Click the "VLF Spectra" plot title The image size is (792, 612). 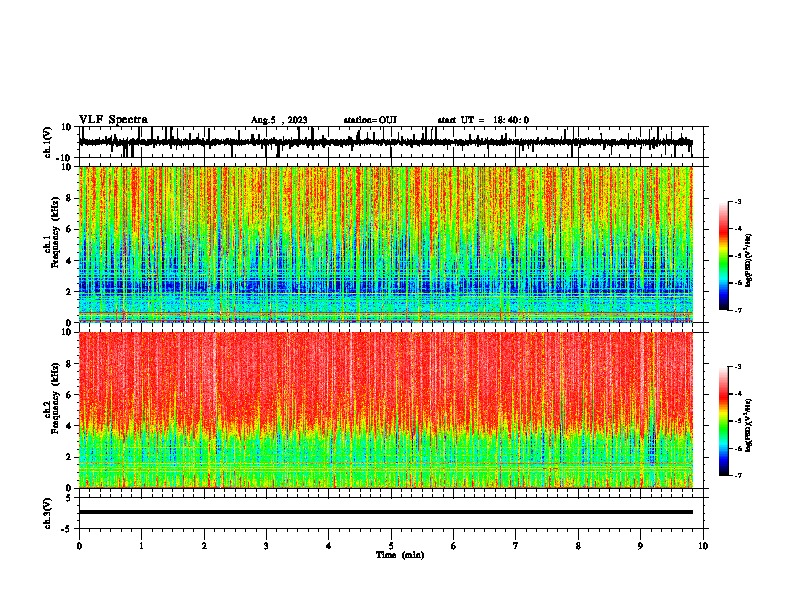[x=113, y=120]
